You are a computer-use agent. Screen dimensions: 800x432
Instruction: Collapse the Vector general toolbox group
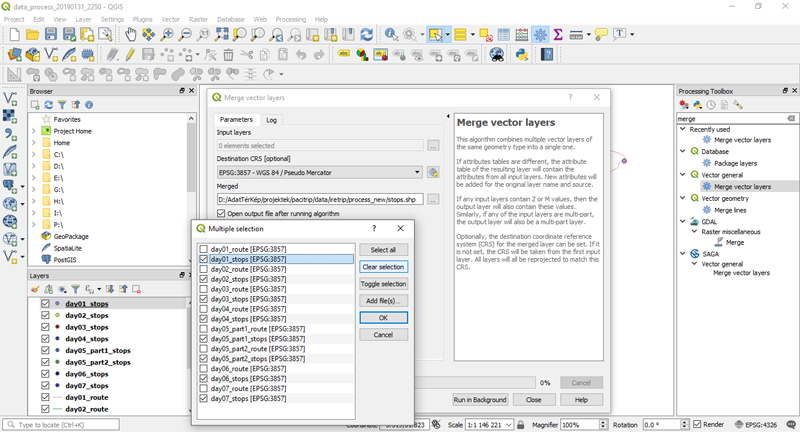pos(683,174)
